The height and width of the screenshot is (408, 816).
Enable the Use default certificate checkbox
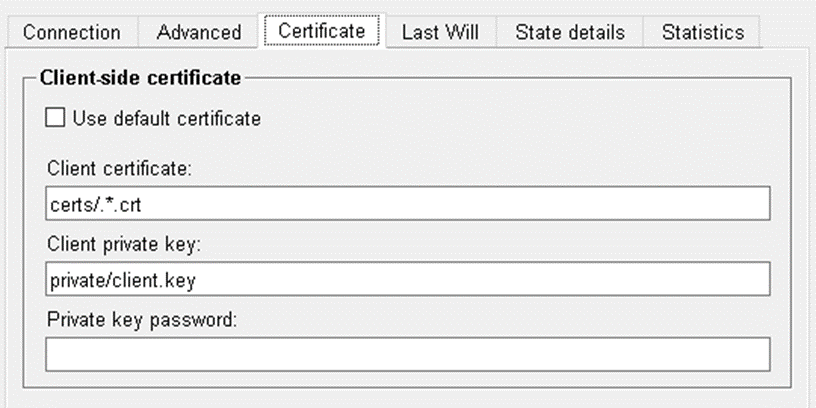55,119
